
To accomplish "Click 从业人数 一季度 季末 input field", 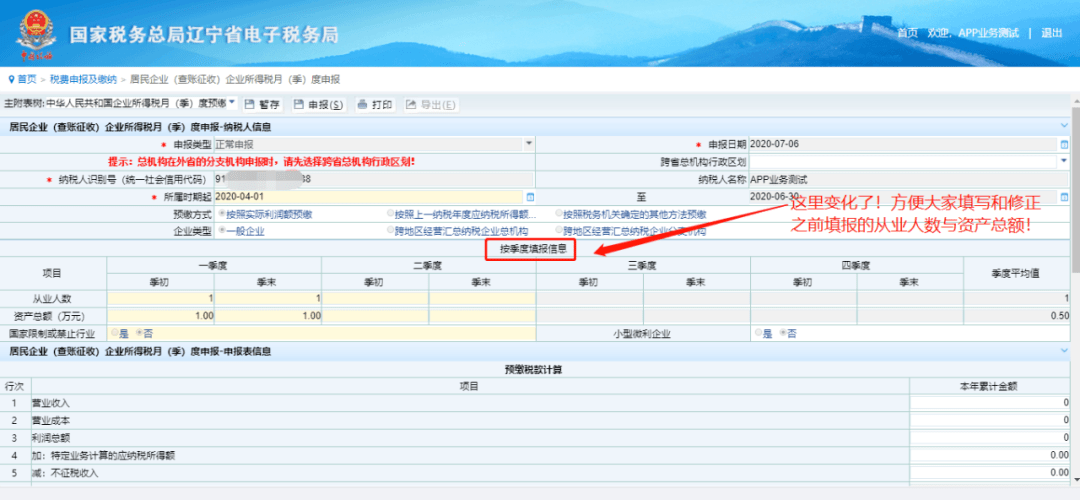I will click(x=267, y=299).
